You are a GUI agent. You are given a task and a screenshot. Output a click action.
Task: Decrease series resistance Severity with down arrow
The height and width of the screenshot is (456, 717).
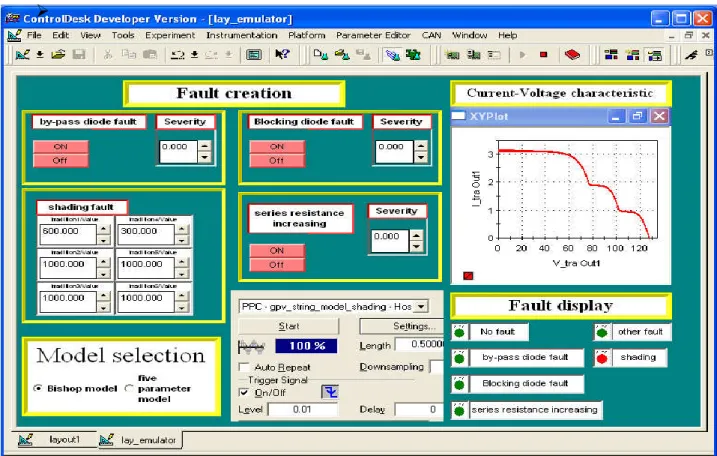click(416, 247)
